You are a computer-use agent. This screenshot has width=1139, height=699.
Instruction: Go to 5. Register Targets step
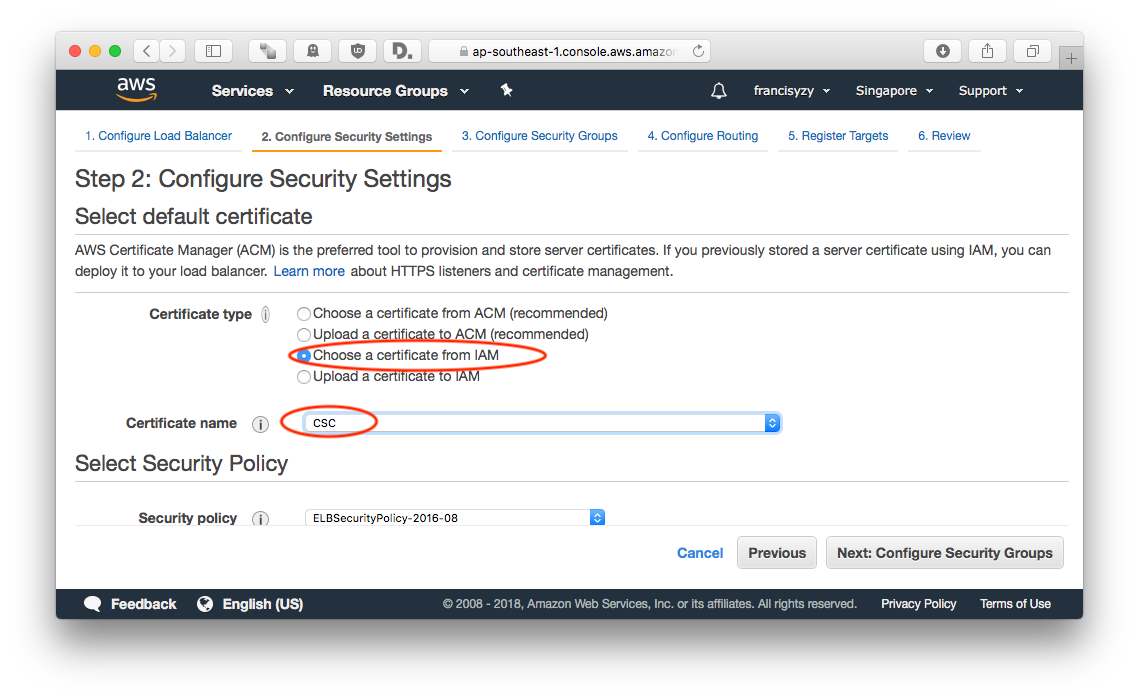tap(838, 136)
